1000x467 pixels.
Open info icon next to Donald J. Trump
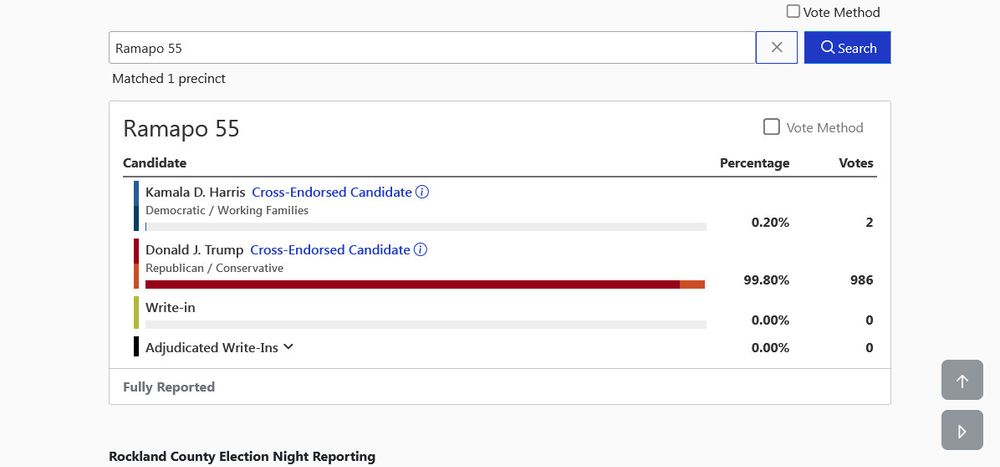coord(420,249)
